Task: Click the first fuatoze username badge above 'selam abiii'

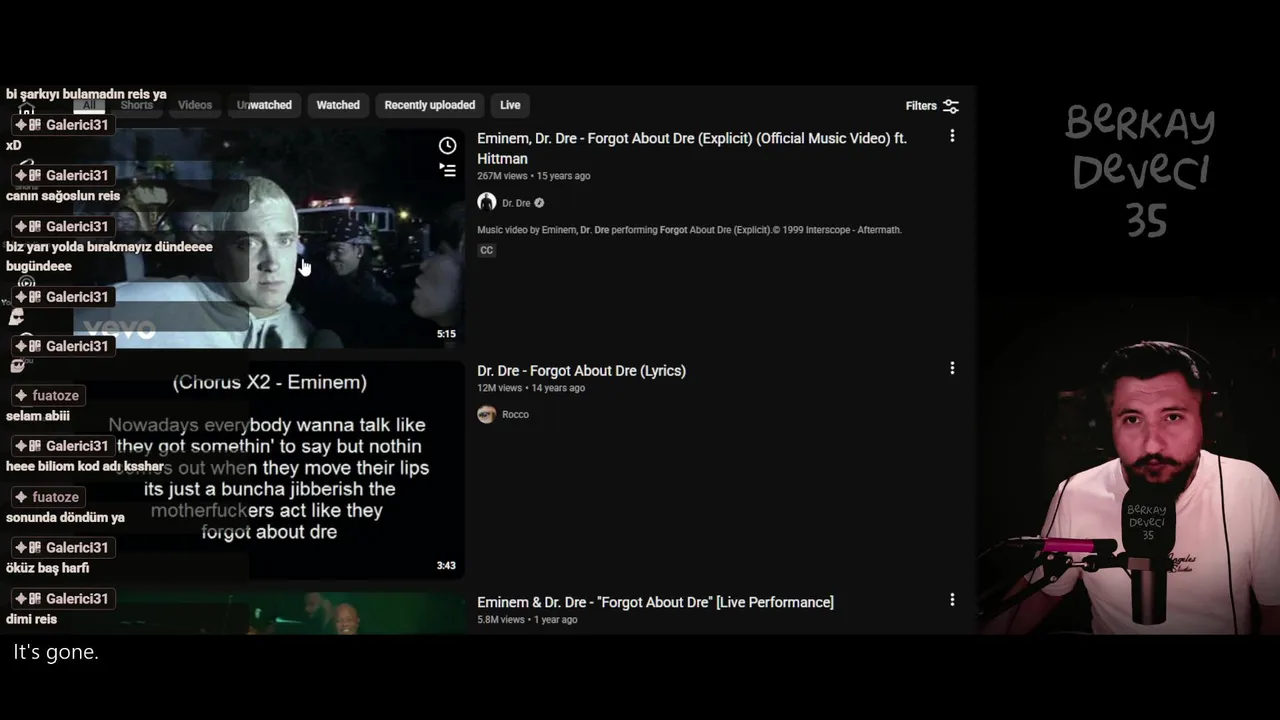Action: coord(47,396)
